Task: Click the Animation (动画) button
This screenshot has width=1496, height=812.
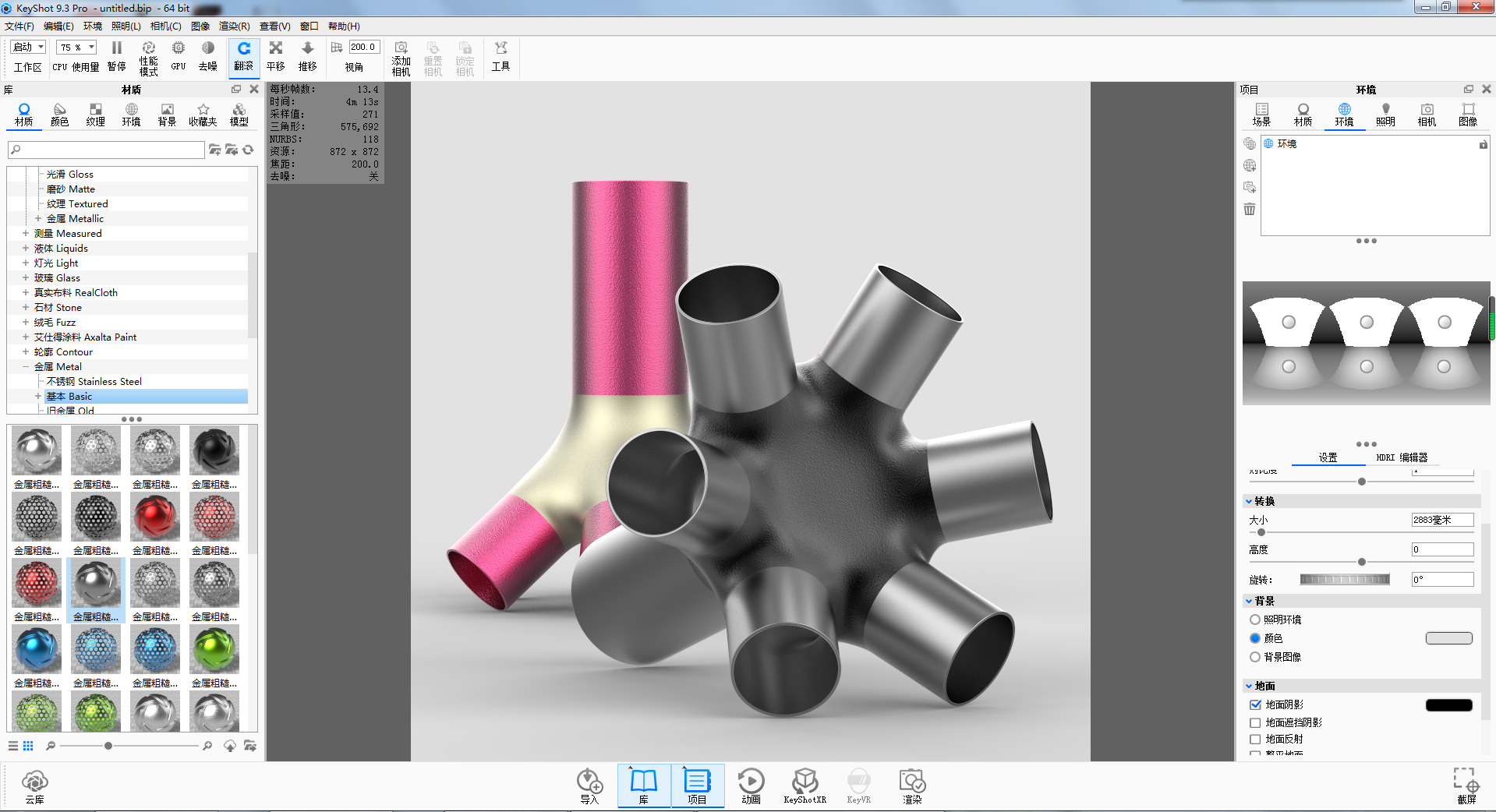Action: [x=751, y=785]
